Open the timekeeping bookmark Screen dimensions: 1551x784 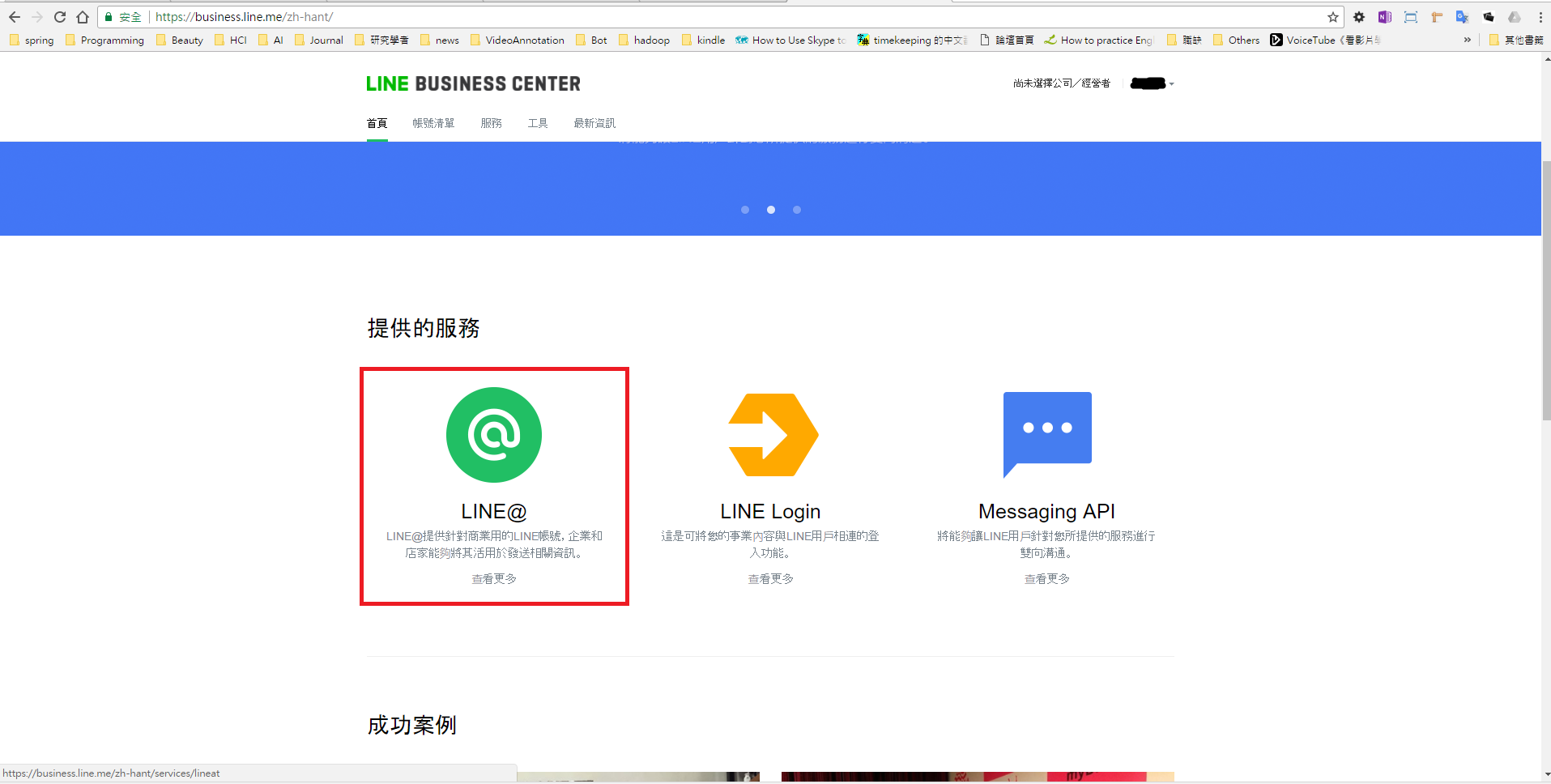pos(912,40)
